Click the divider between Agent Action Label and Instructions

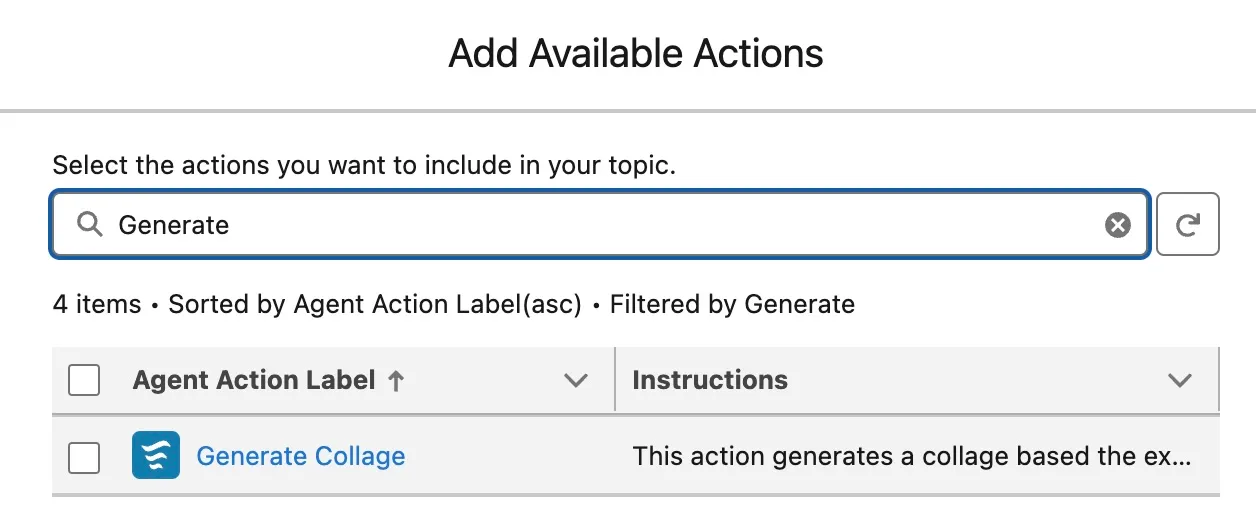pos(615,380)
